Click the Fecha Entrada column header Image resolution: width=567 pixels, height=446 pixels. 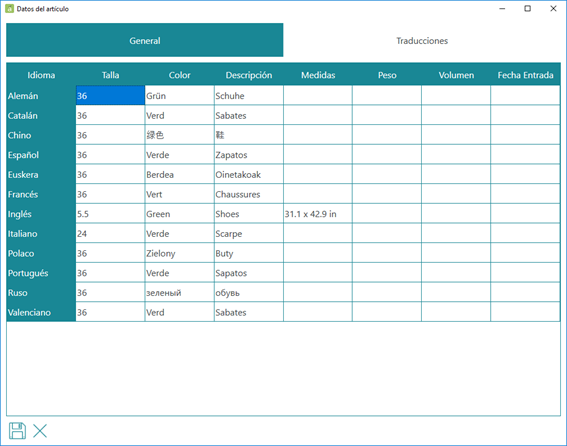pos(525,75)
